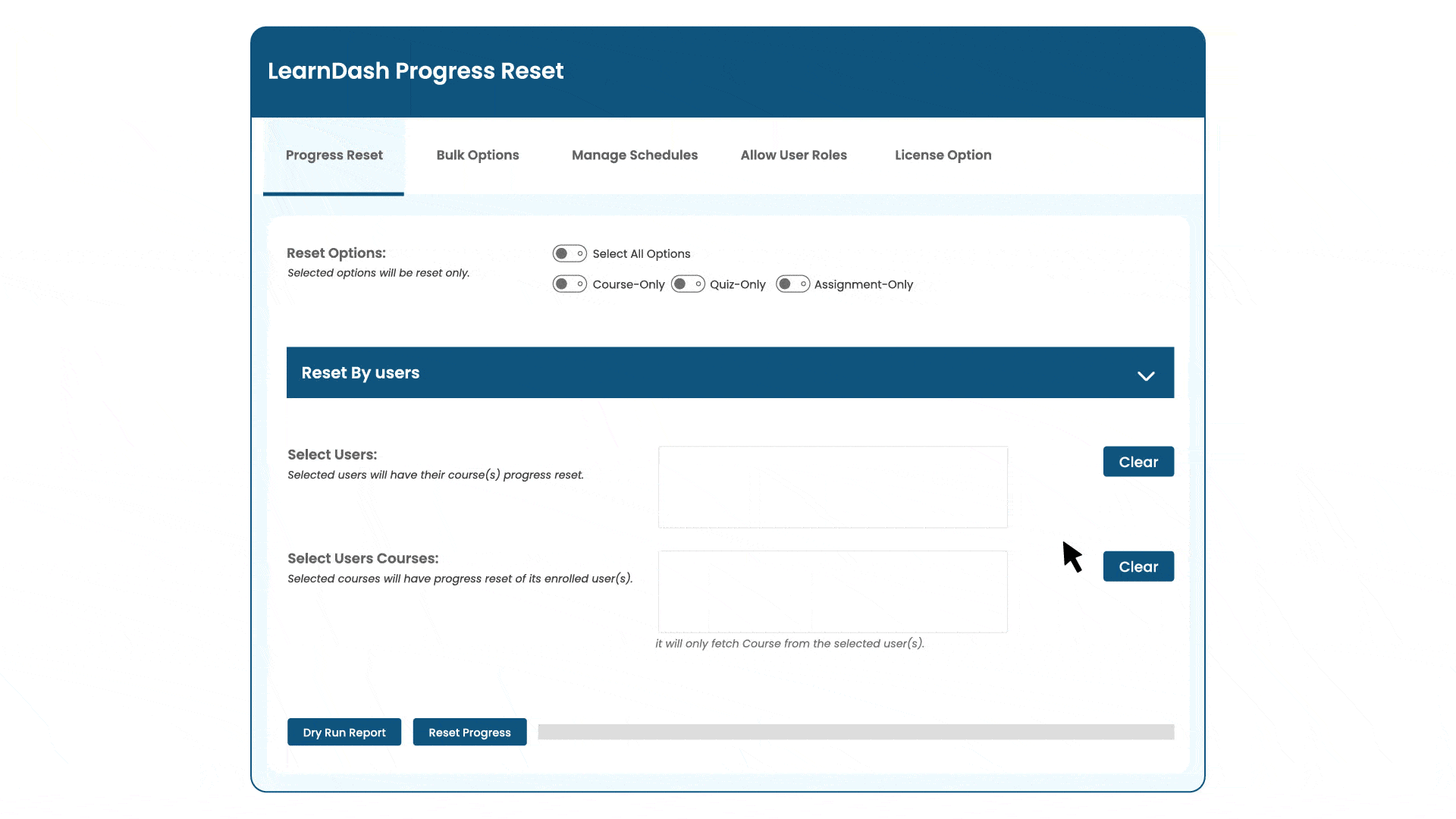Click Reset Progress to apply changes
The image size is (1456, 819).
click(469, 732)
